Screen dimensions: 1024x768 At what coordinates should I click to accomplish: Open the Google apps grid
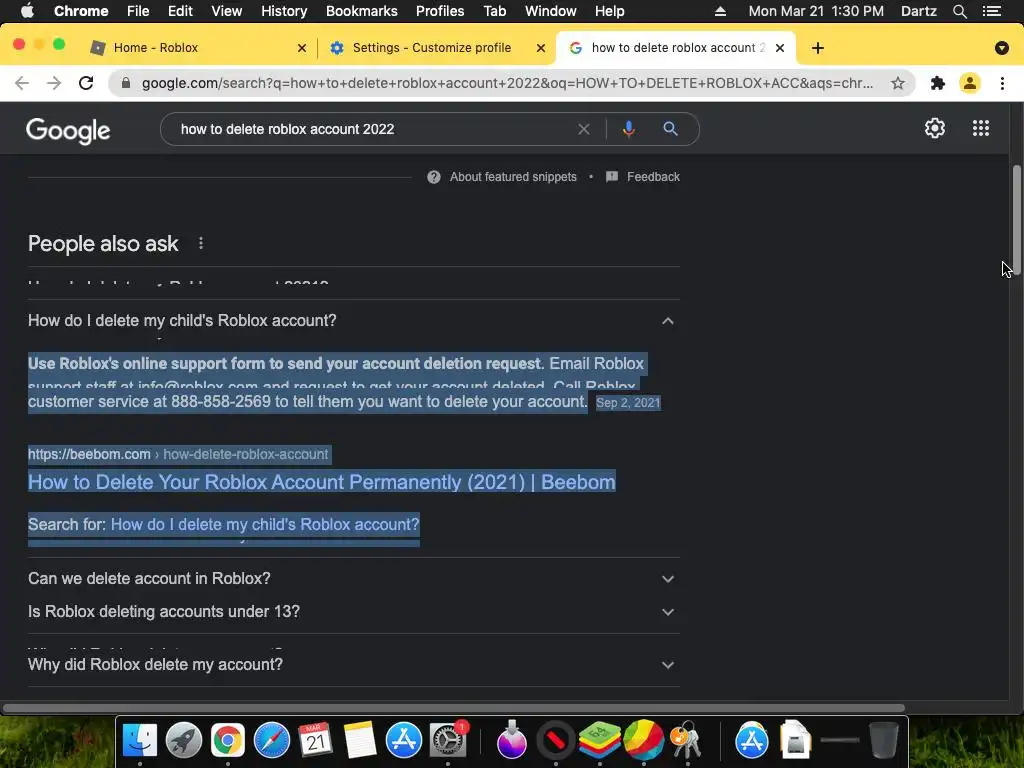pos(980,128)
